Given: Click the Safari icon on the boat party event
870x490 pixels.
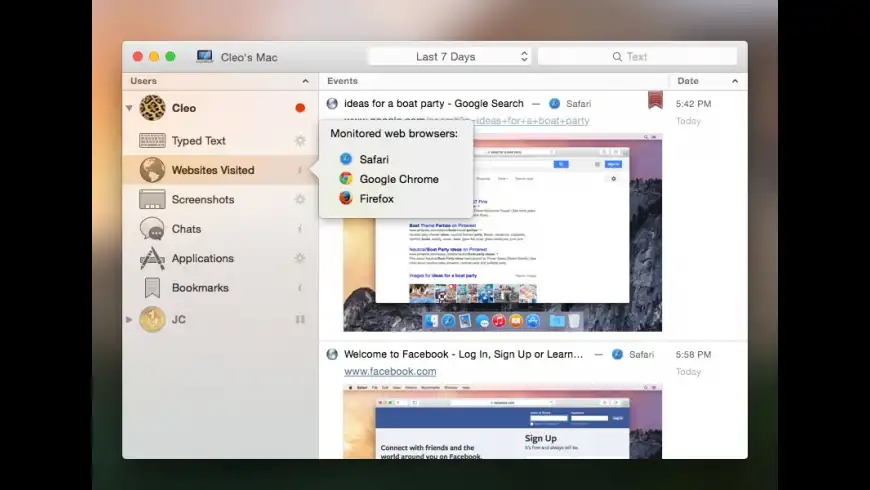Looking at the screenshot, I should coord(554,104).
